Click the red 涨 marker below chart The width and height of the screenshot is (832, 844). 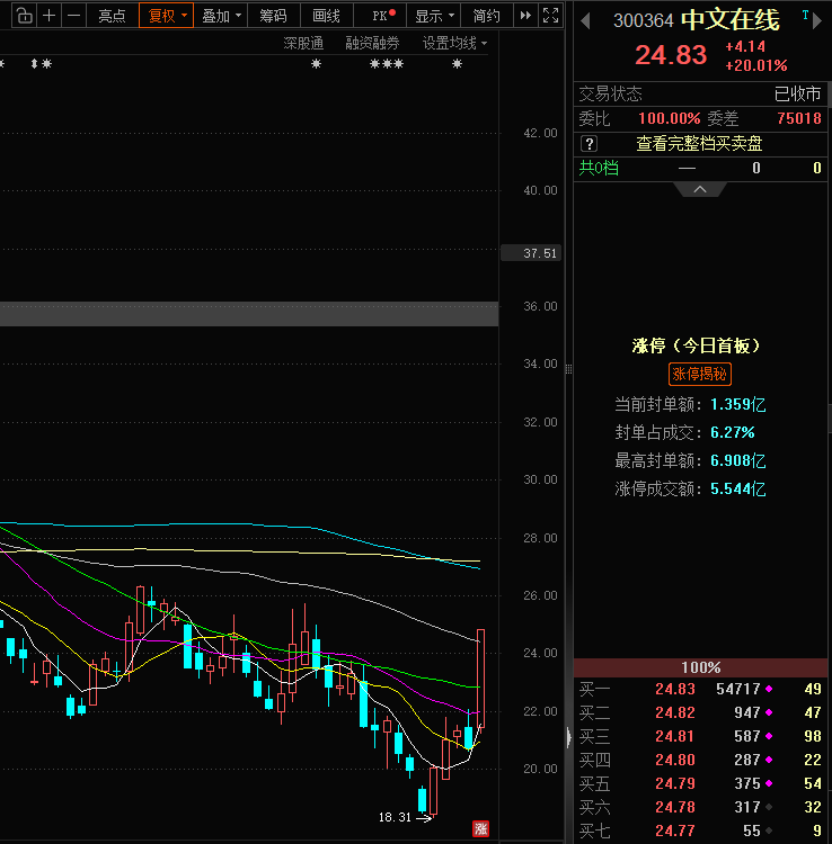(x=481, y=828)
